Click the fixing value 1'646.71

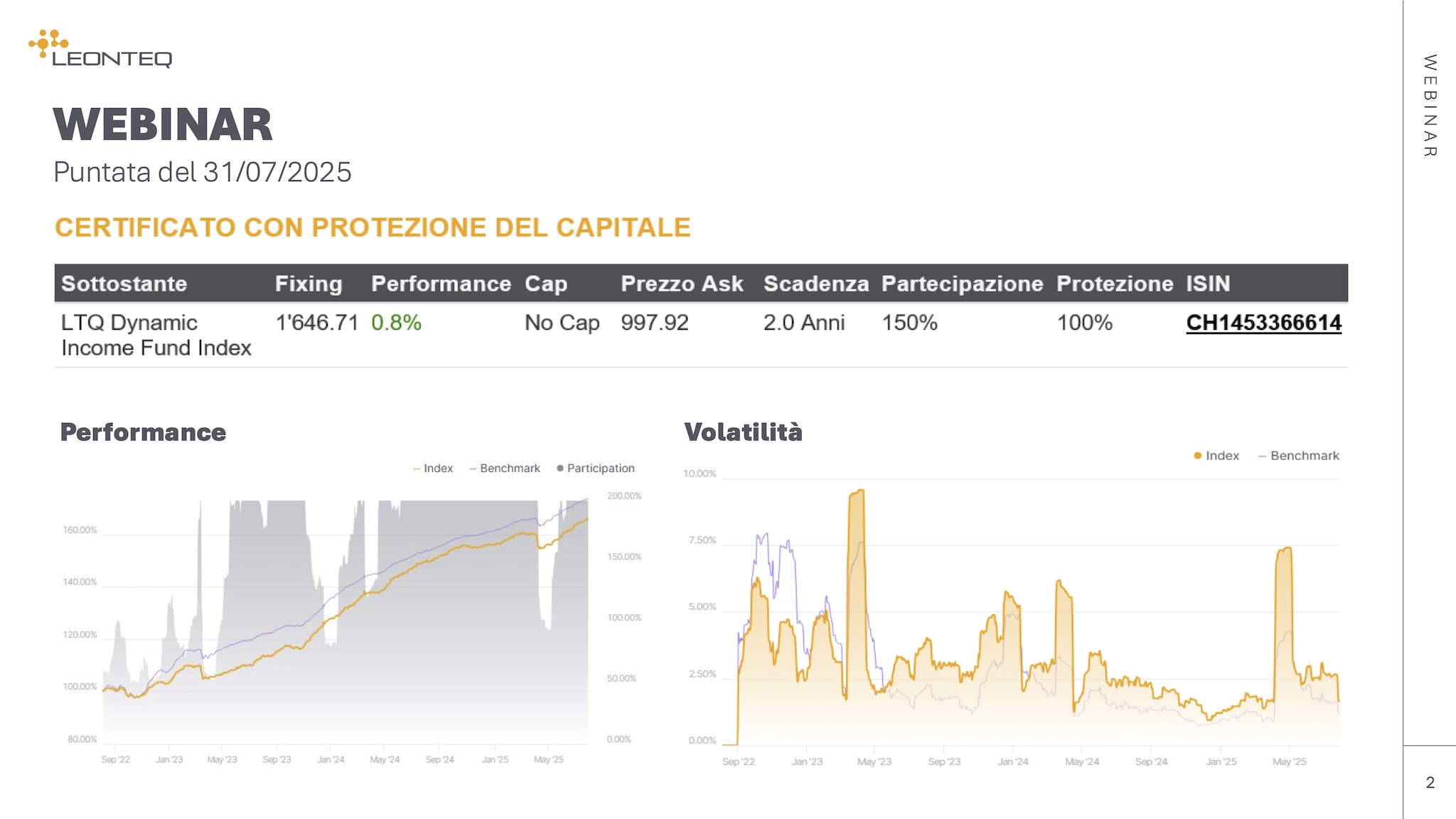(x=317, y=323)
